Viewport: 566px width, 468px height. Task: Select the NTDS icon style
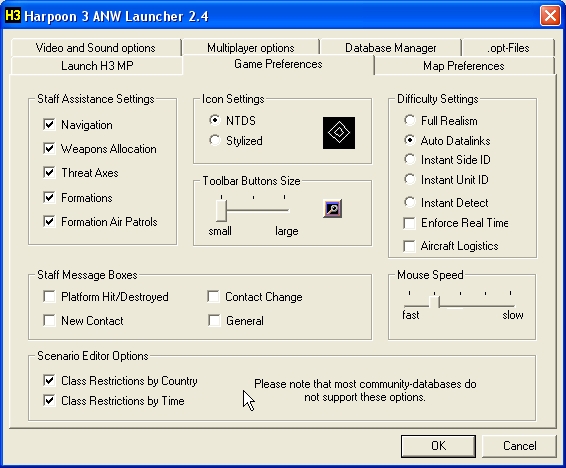(x=215, y=120)
